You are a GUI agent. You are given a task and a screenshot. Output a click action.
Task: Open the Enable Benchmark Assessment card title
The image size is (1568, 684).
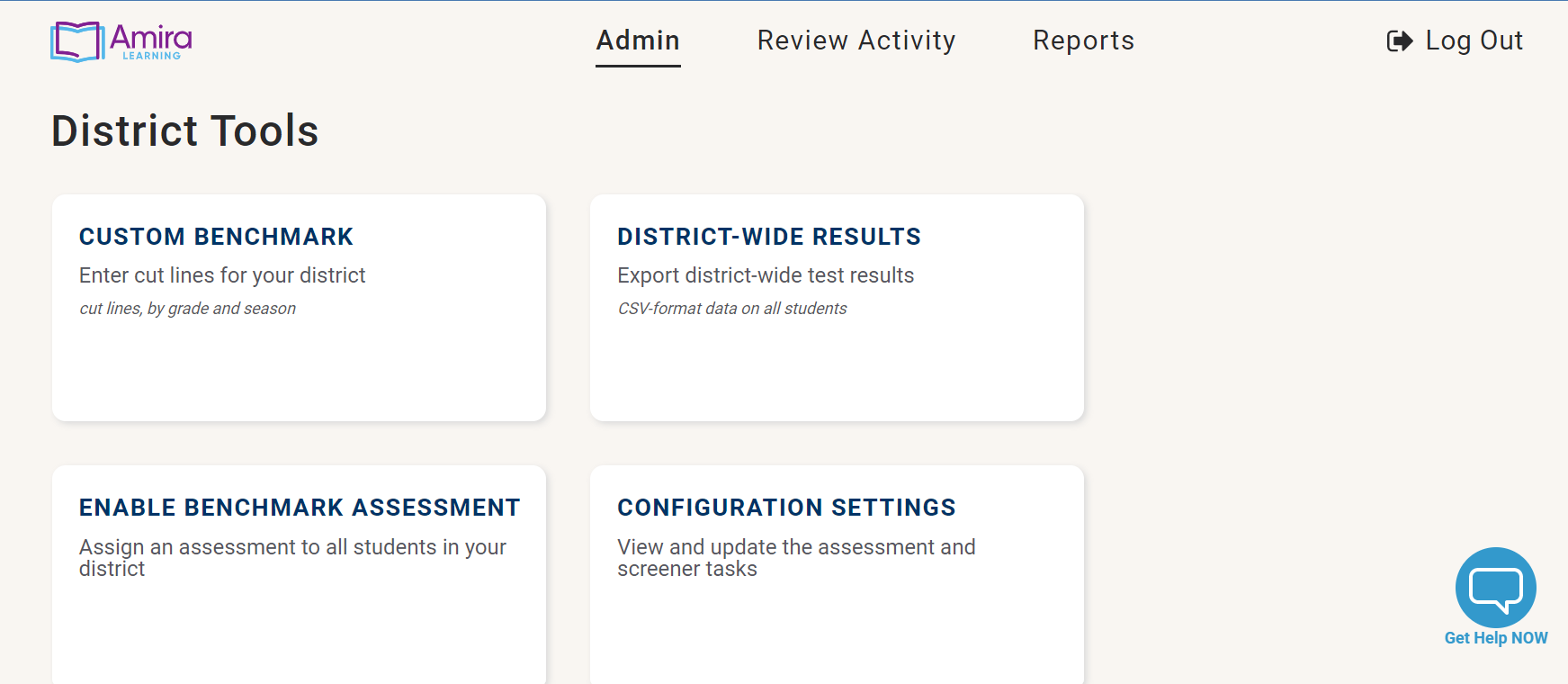click(300, 508)
